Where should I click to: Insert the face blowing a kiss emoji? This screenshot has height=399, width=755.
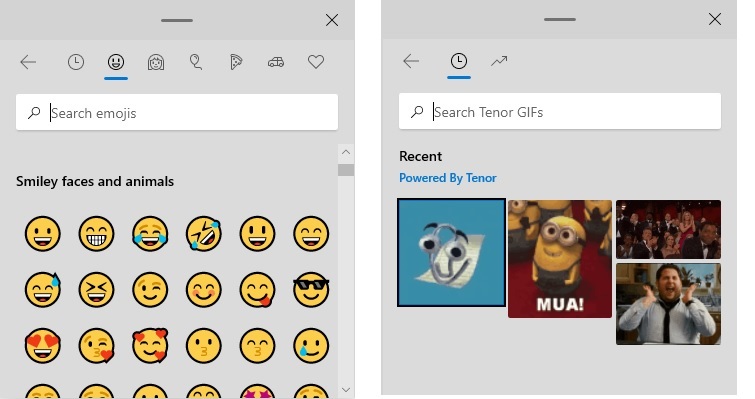pyautogui.click(x=96, y=346)
